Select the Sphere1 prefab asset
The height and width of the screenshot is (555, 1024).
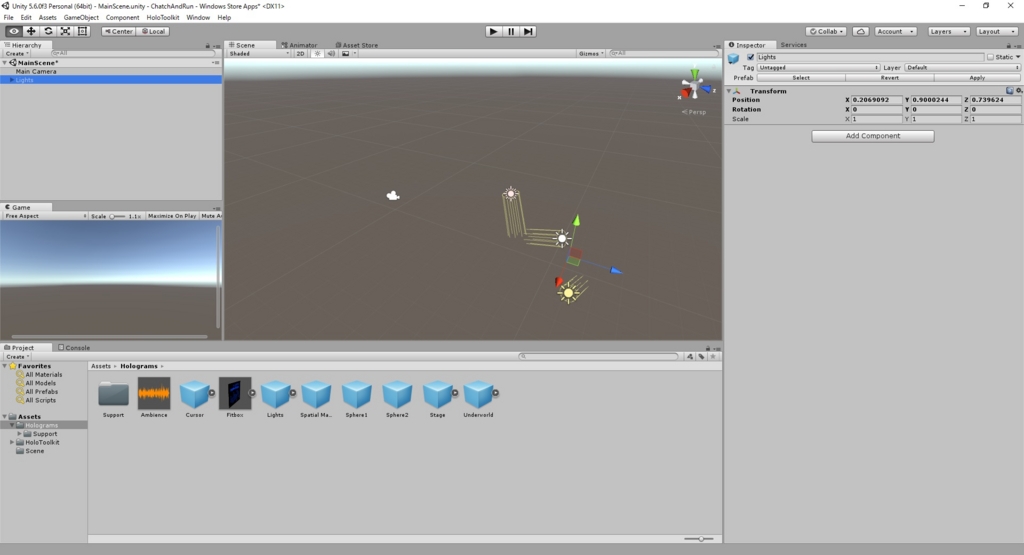point(357,398)
